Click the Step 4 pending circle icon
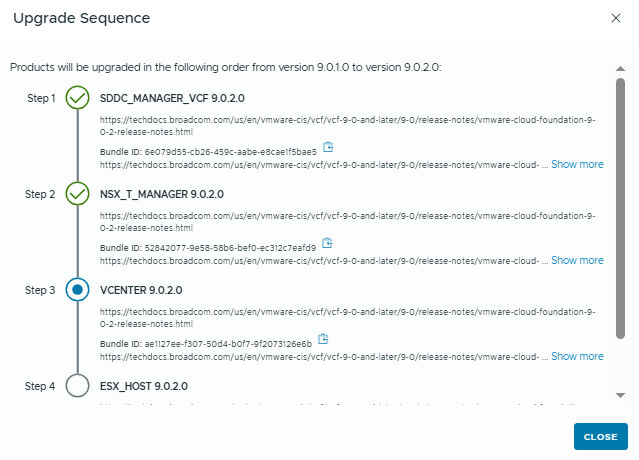Viewport: 639px width, 460px height. (77, 386)
